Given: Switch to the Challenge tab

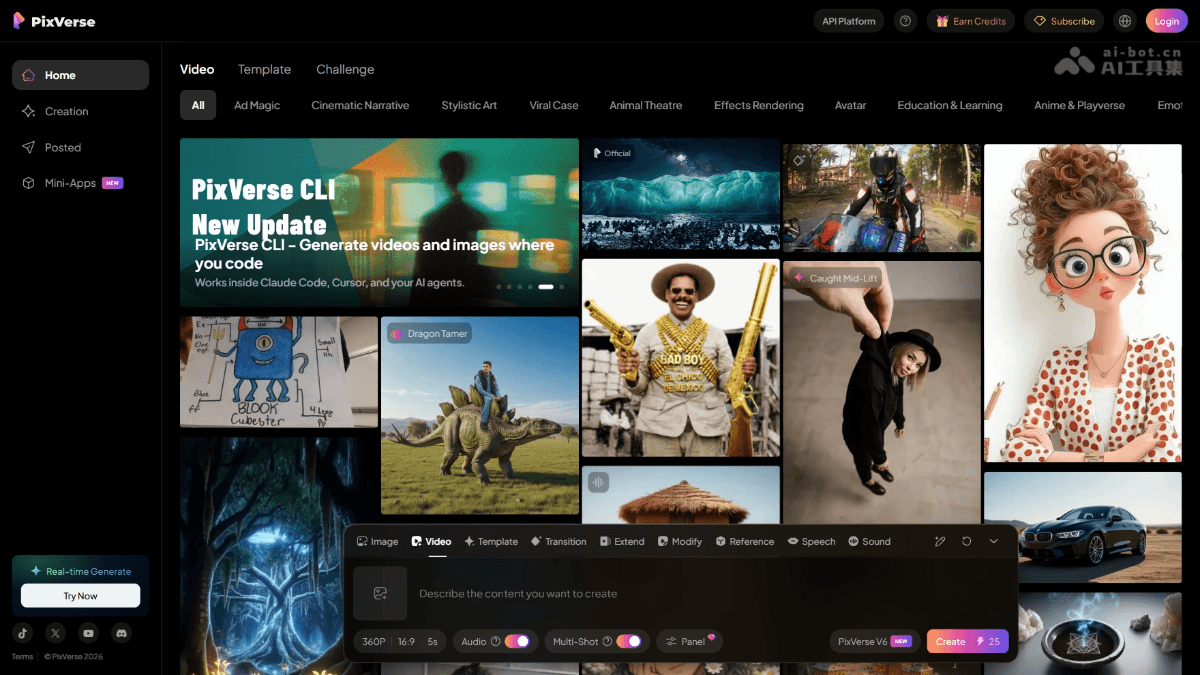Looking at the screenshot, I should [345, 69].
